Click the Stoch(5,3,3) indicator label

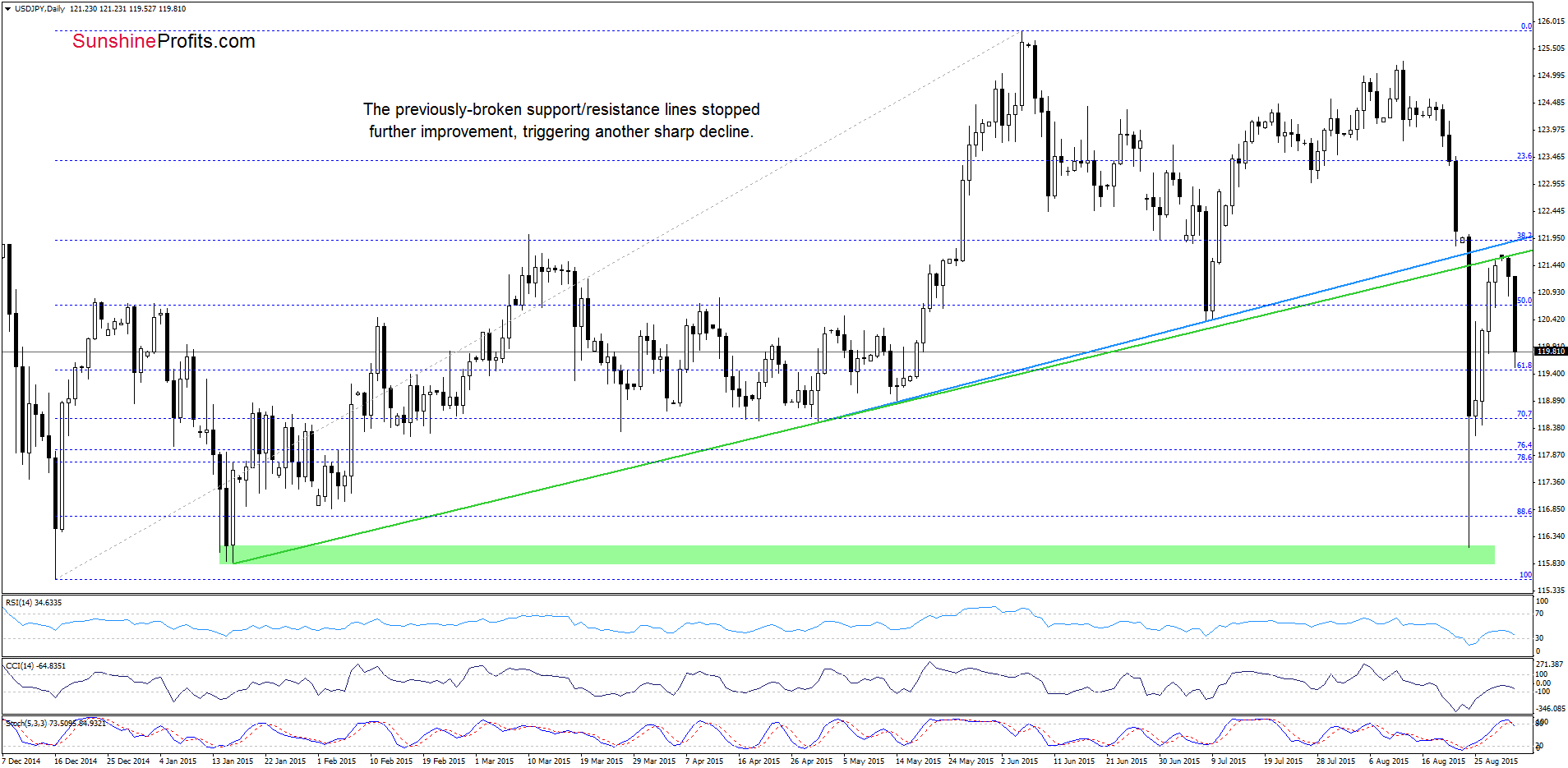(x=55, y=723)
